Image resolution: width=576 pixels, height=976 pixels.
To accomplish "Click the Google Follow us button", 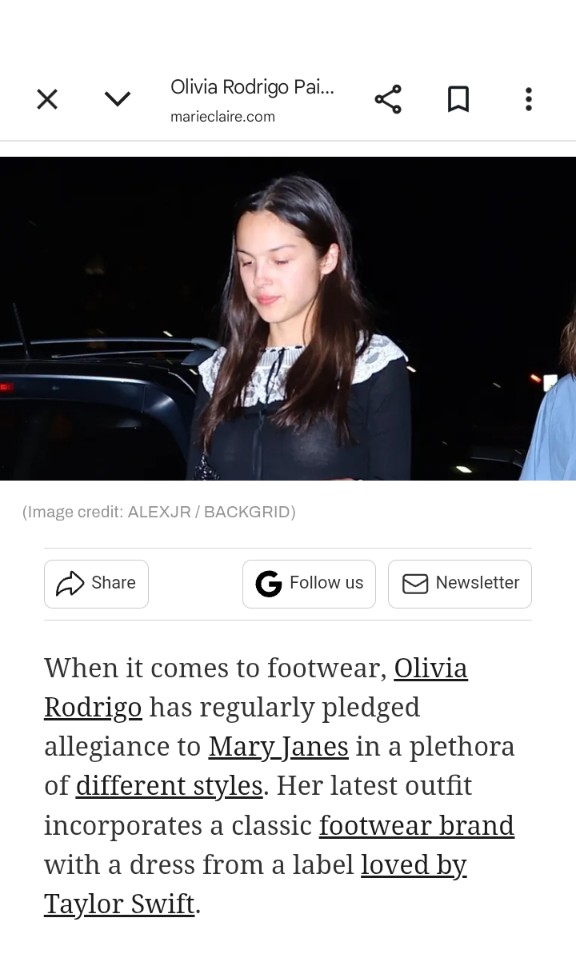I will (309, 584).
